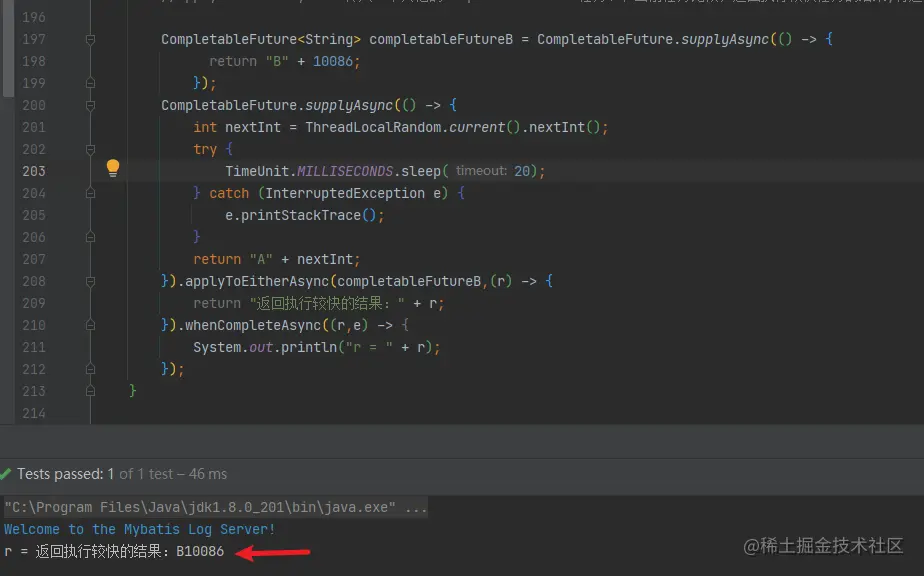Click InterruptedException in the catch clause
The width and height of the screenshot is (924, 576).
point(345,193)
